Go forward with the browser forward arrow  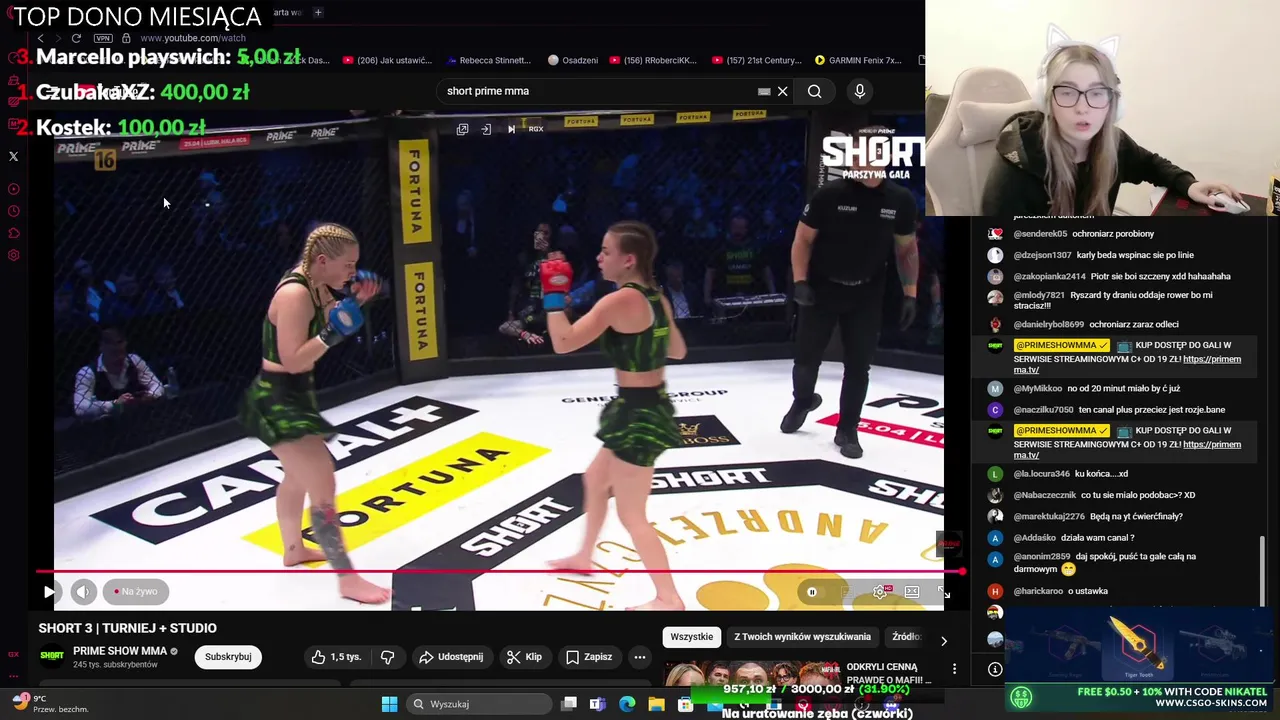[x=57, y=38]
